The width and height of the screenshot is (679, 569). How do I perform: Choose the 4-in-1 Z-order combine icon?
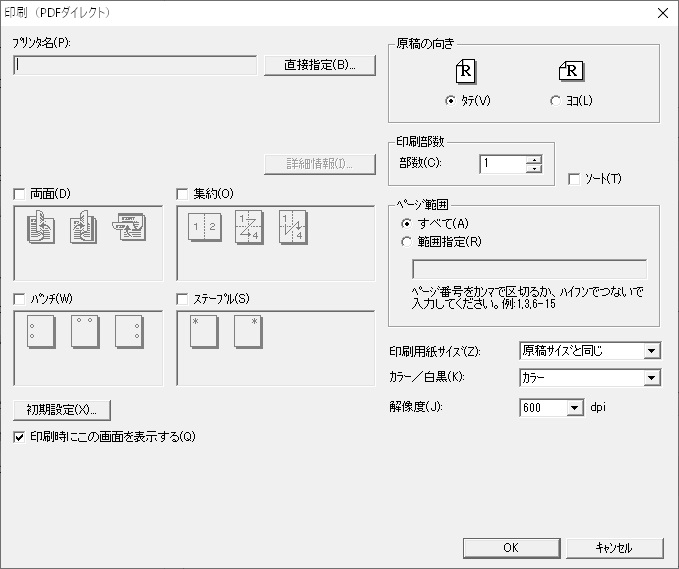coord(247,228)
